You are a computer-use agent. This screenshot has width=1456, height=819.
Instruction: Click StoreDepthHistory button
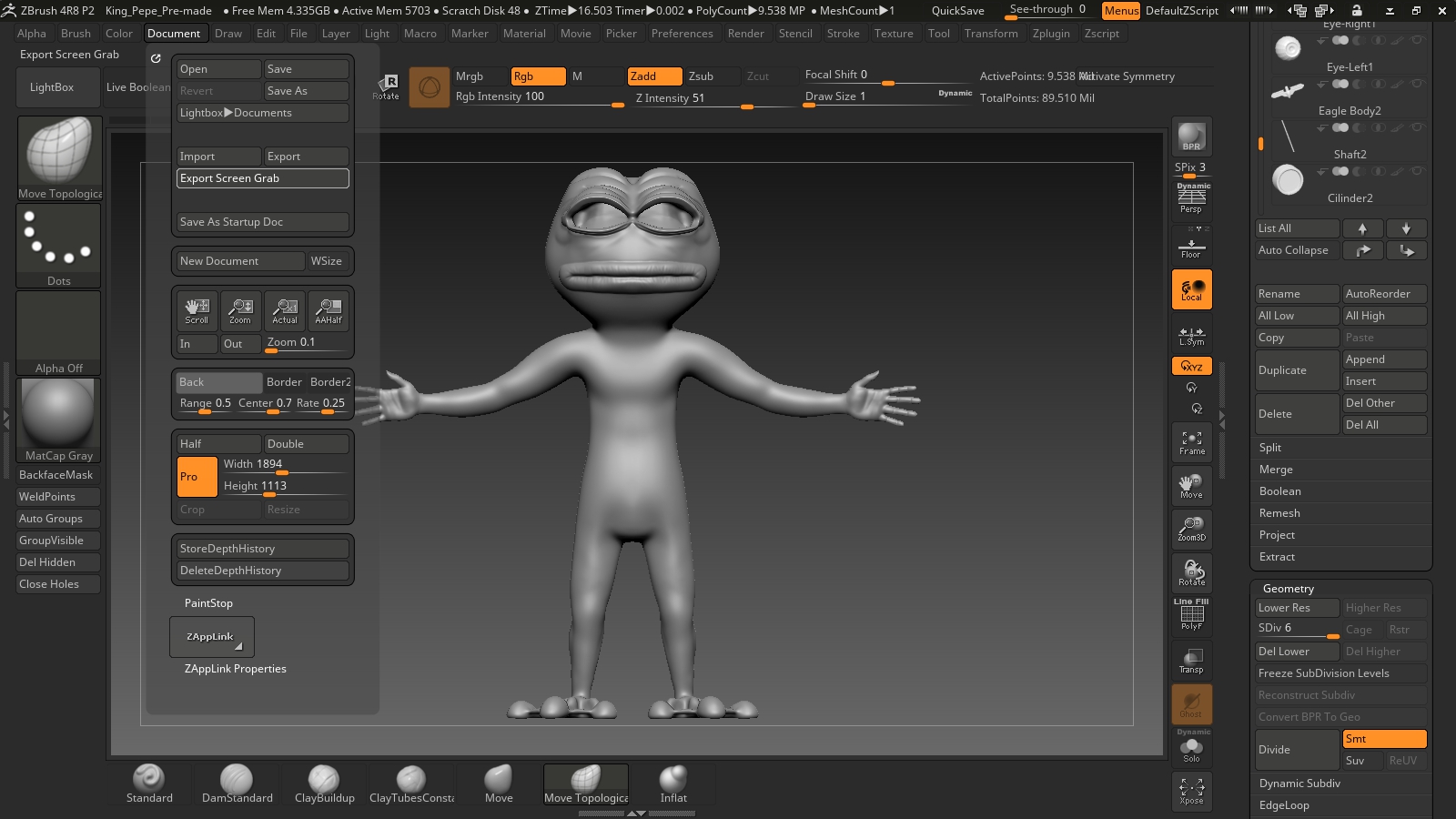point(262,549)
